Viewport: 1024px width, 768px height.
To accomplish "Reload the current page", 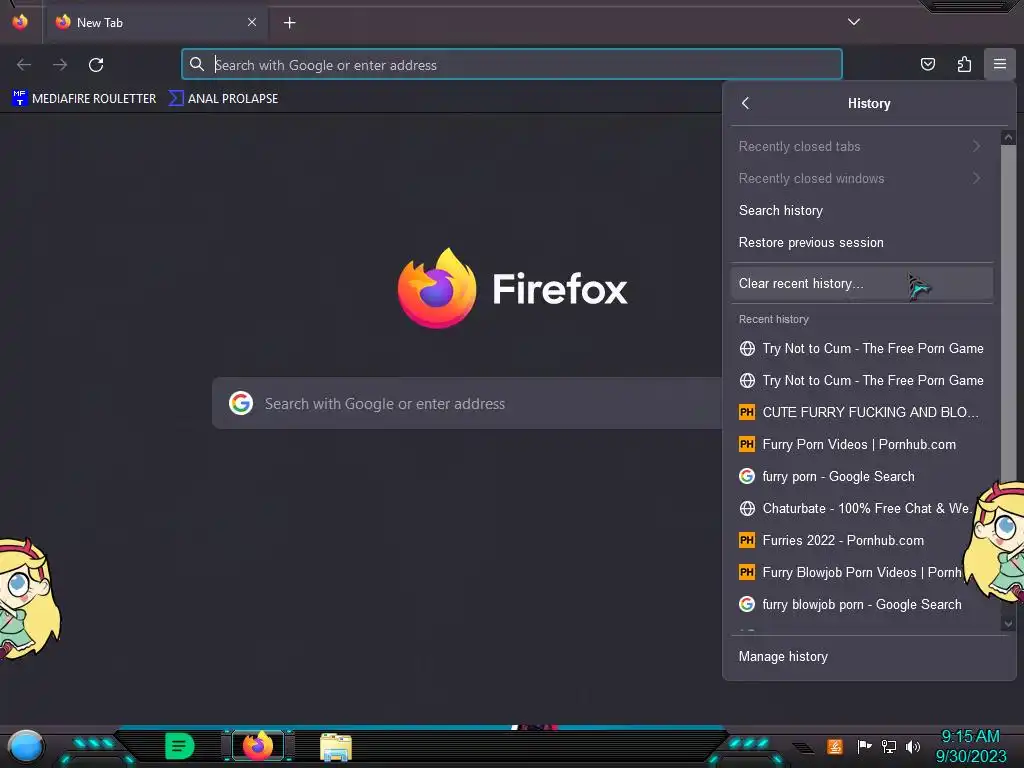I will tap(96, 65).
